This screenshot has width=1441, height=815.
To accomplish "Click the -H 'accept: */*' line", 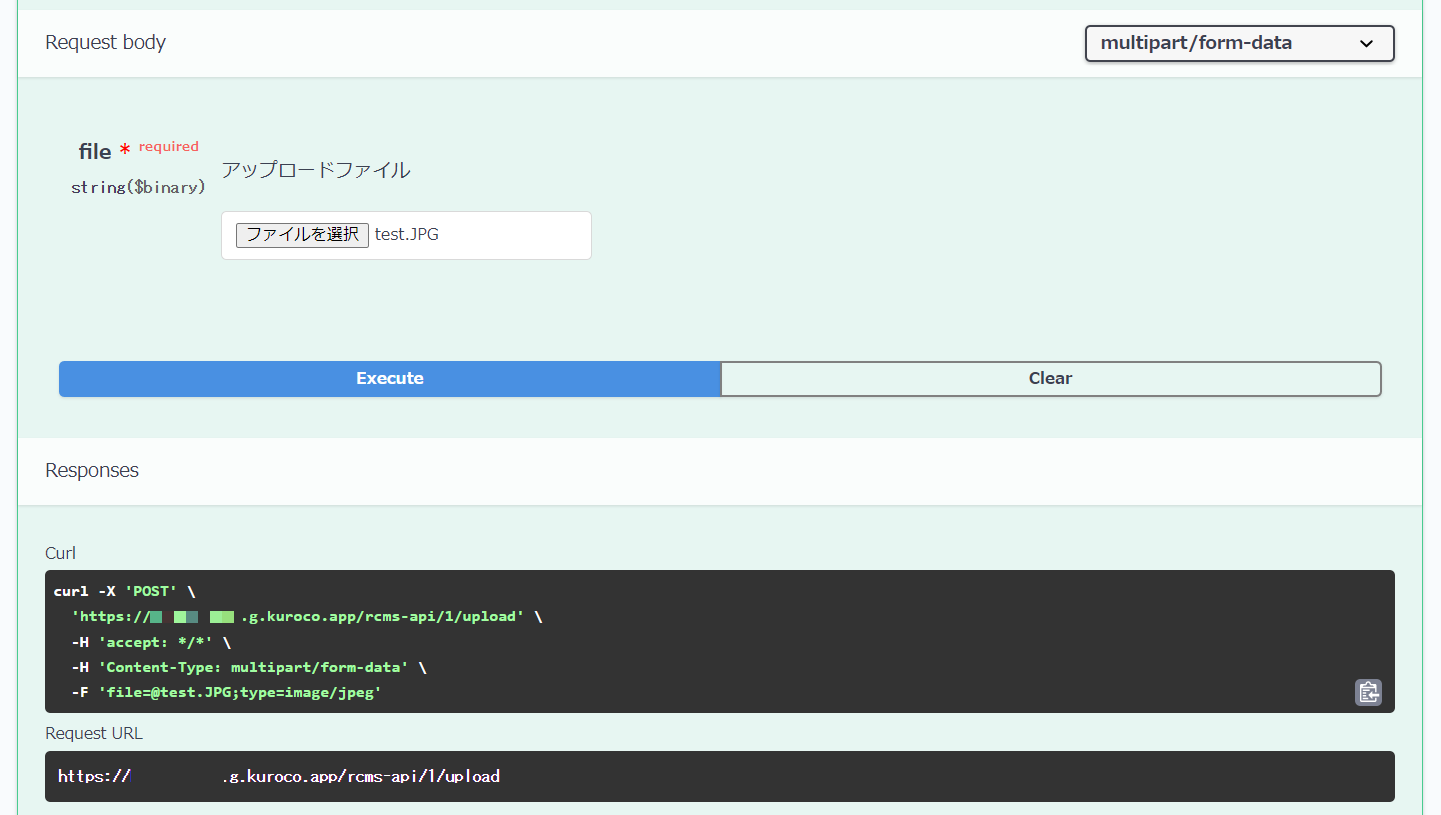I will click(151, 642).
